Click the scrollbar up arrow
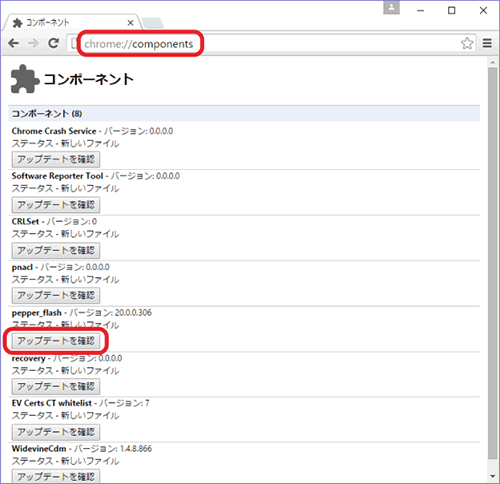500x484 pixels. (492, 62)
